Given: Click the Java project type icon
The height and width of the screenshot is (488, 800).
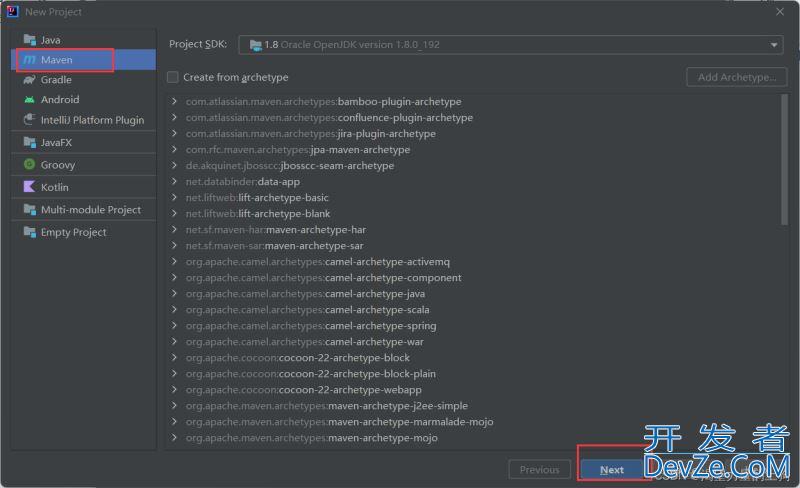Looking at the screenshot, I should [29, 40].
